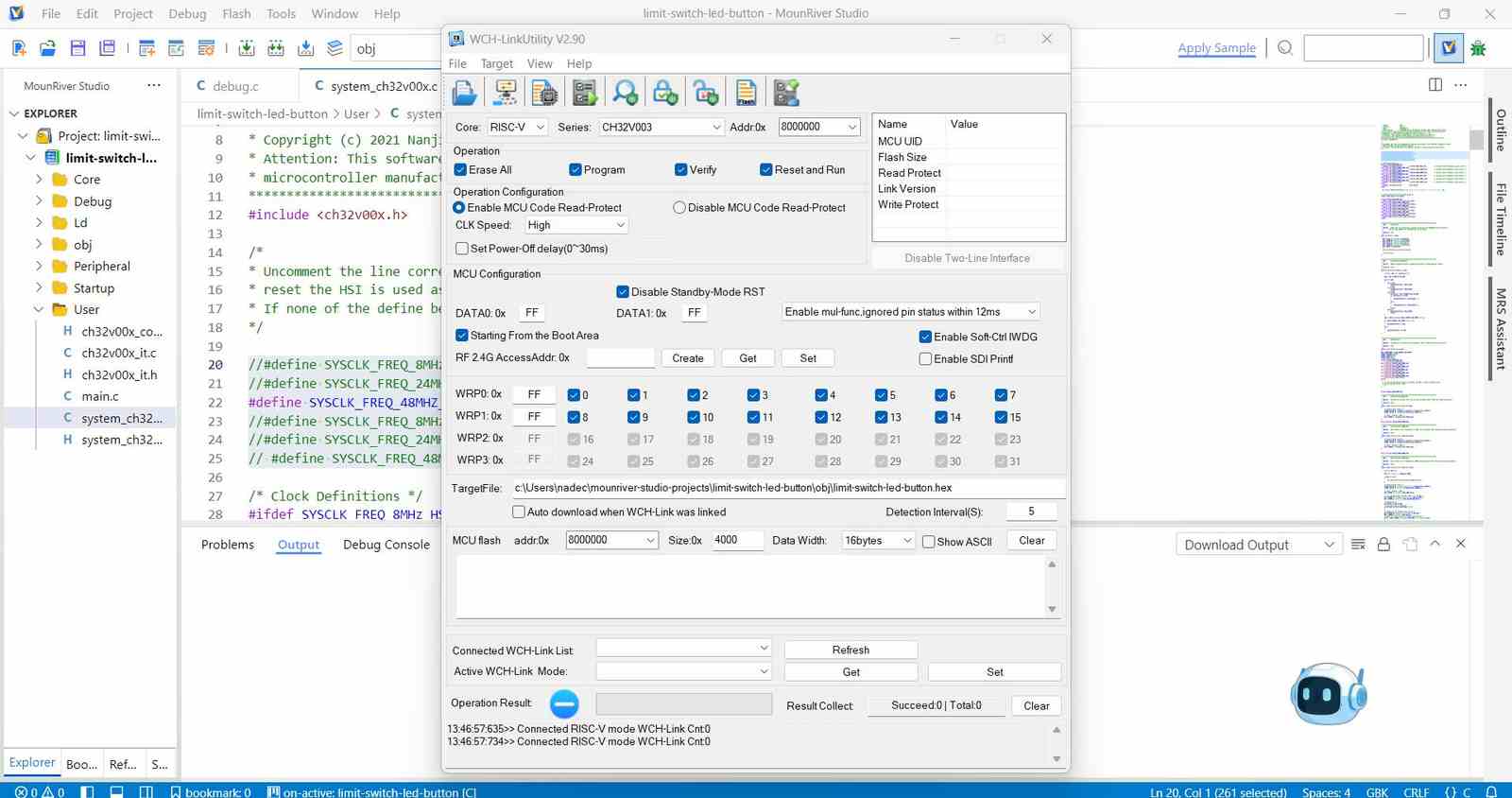Viewport: 1512px width, 798px height.
Task: Click the editor vertical scrollbar thumb near the minimap
Action: [x=1476, y=140]
